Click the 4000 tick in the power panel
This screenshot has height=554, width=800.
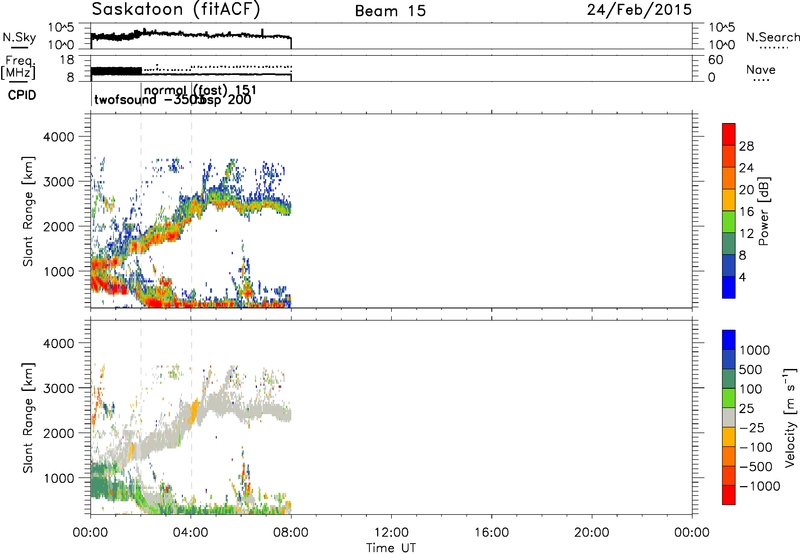pos(59,137)
